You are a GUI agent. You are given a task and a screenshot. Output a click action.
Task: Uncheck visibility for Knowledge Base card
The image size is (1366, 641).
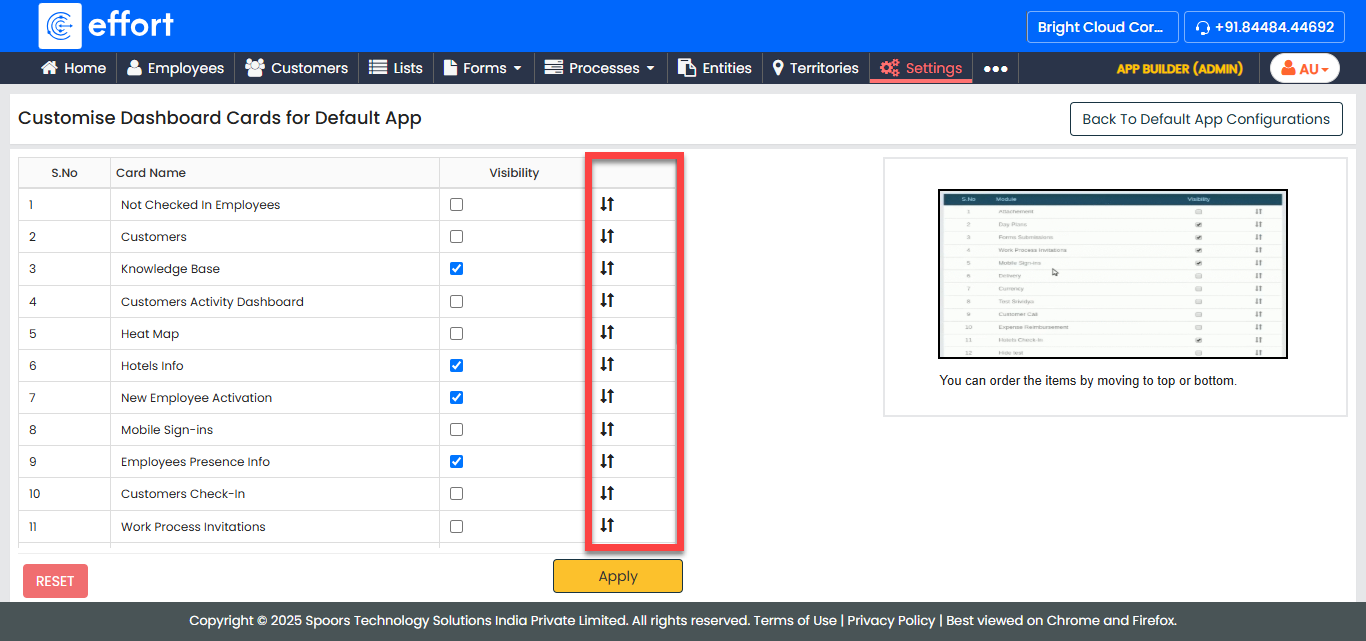point(457,269)
